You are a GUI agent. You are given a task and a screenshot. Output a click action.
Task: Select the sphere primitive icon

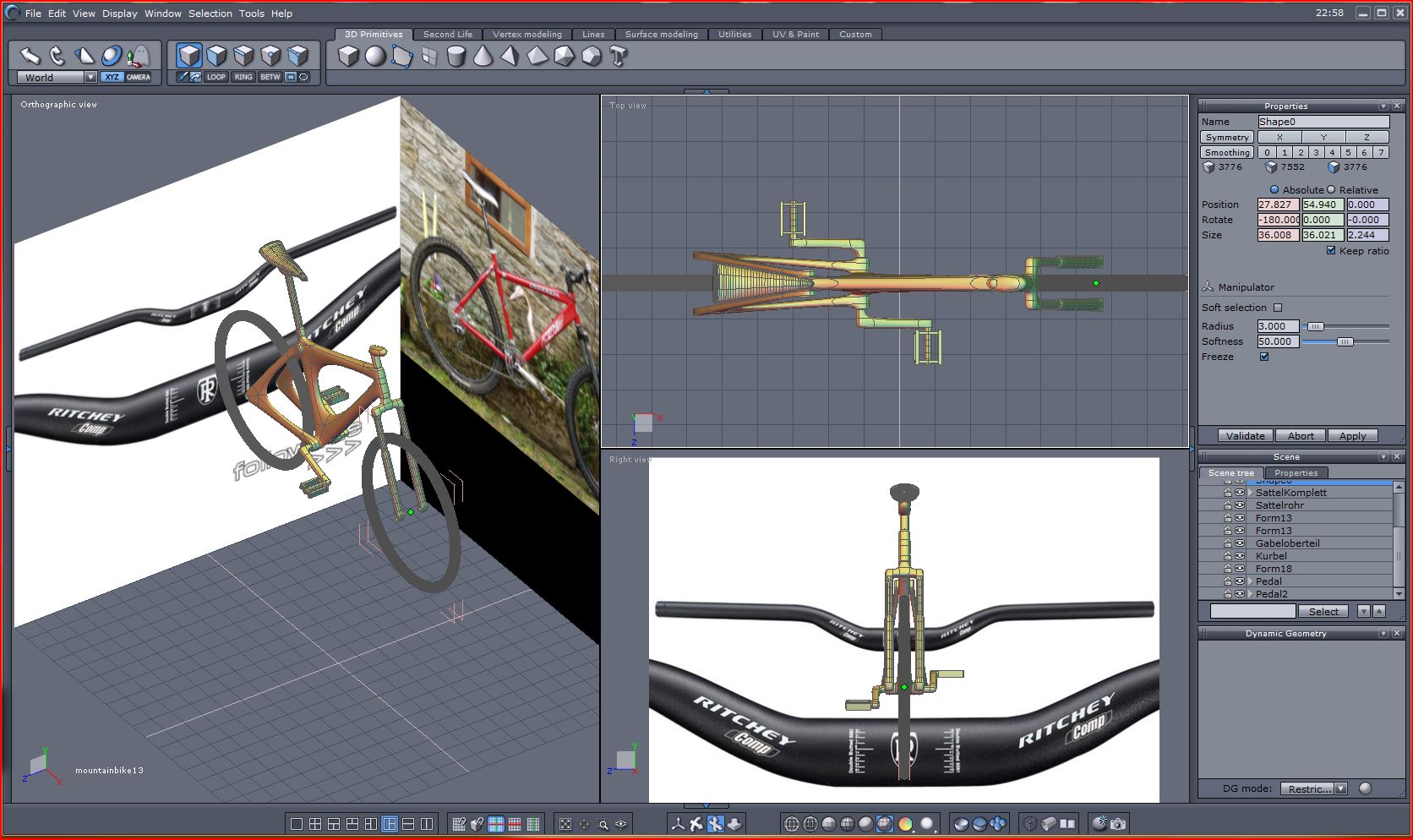[x=375, y=57]
